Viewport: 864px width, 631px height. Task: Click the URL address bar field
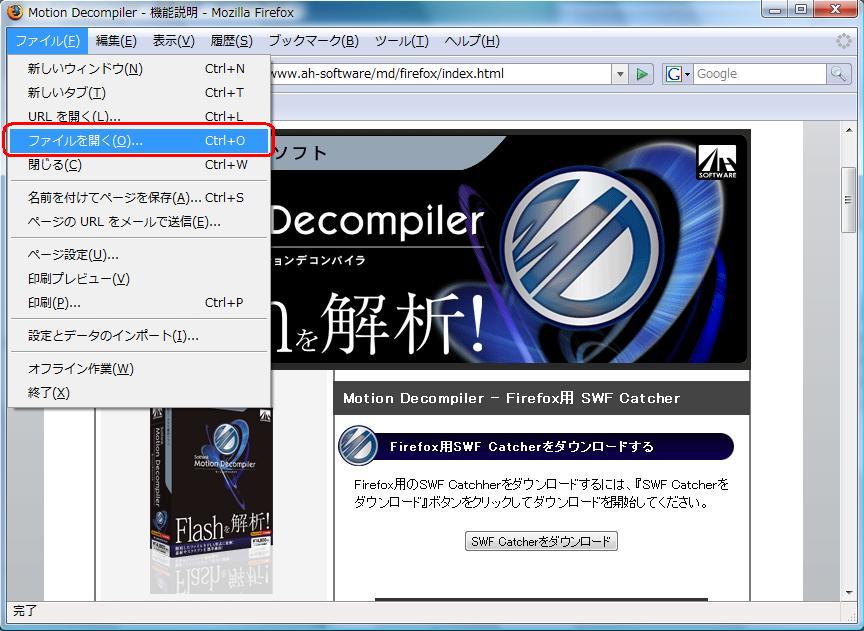[441, 74]
